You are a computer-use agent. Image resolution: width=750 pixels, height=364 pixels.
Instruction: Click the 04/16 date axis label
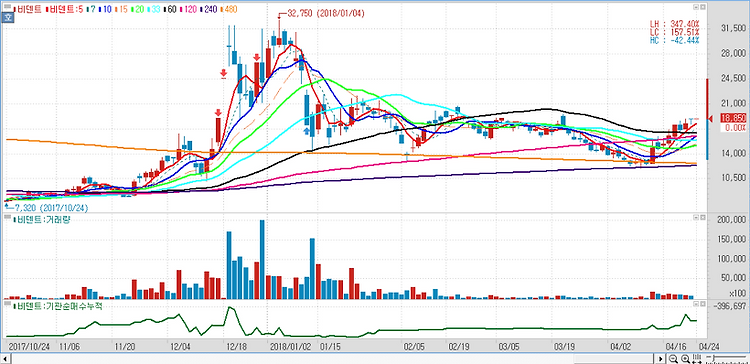tap(675, 346)
